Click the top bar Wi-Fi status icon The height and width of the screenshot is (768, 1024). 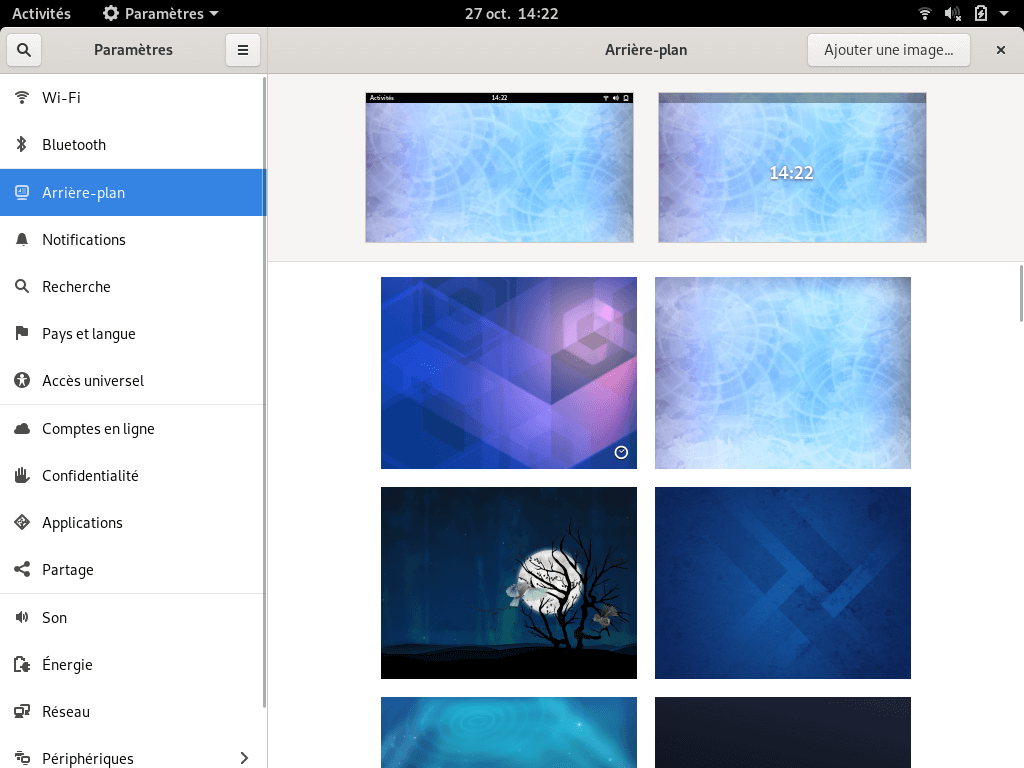[925, 13]
